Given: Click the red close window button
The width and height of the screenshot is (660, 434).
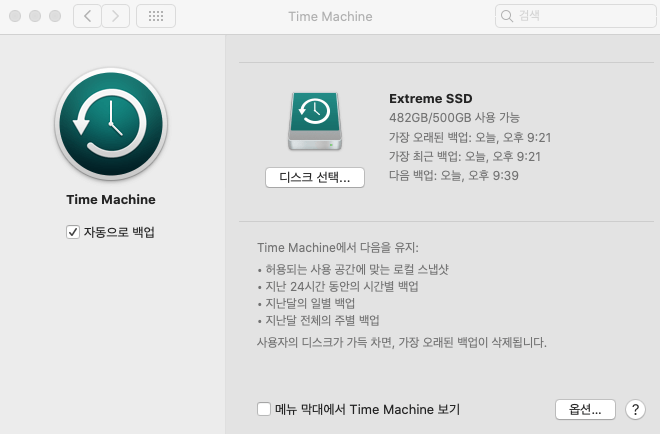Looking at the screenshot, I should [15, 16].
